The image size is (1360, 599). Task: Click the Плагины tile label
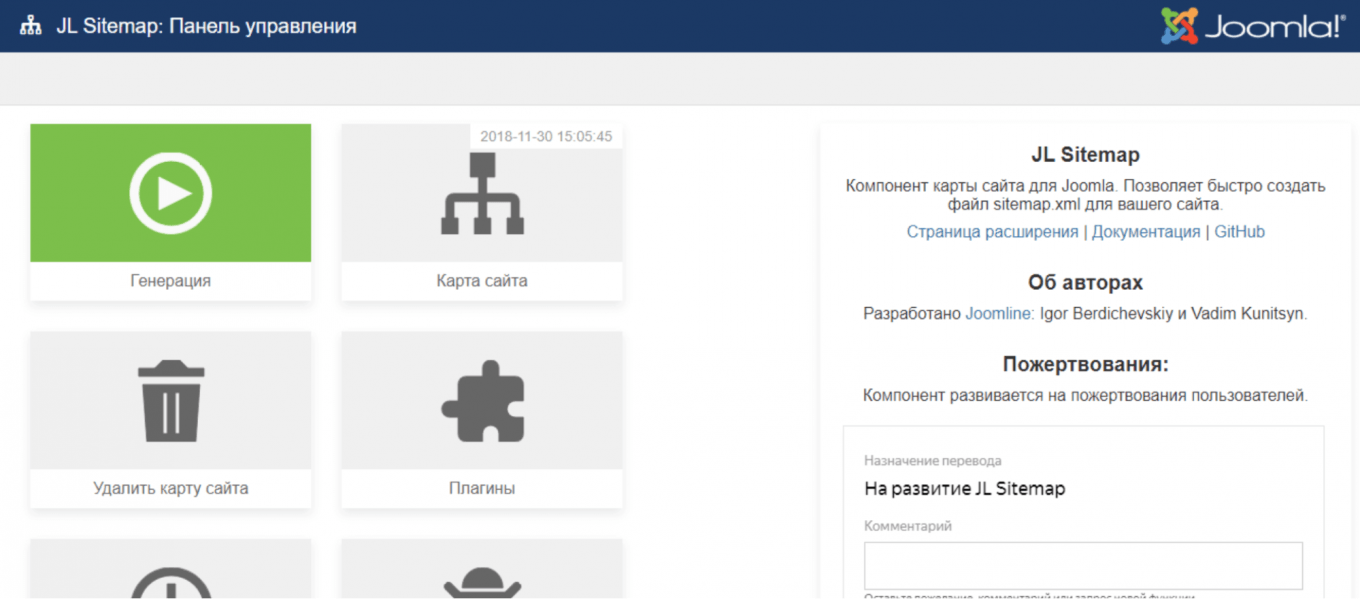coord(482,489)
